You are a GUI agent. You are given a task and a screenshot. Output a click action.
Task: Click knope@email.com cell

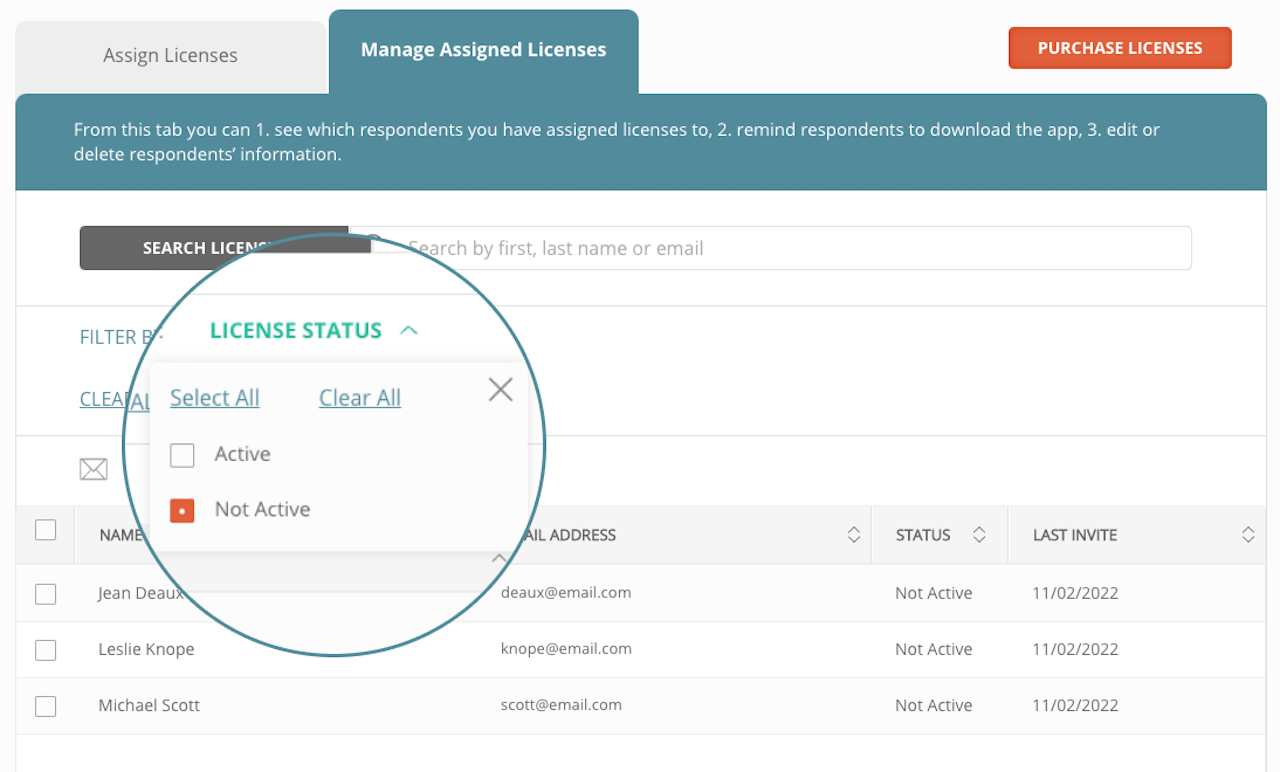tap(566, 648)
